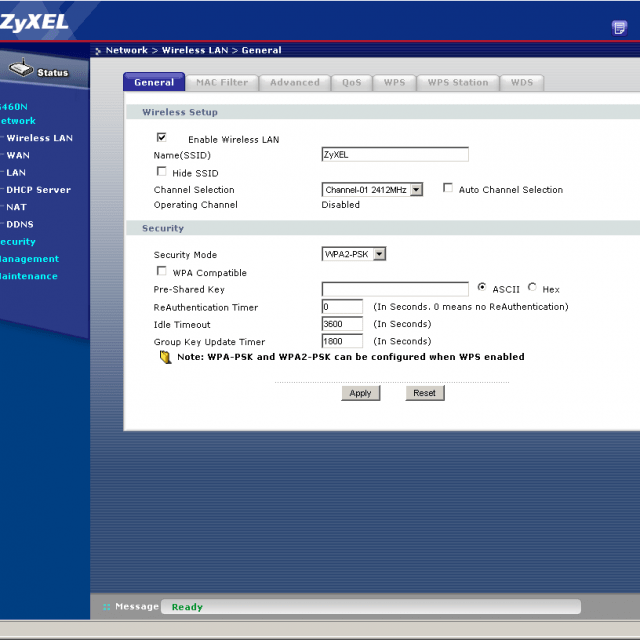Click the Reset button
Screen dimensions: 640x640
425,393
